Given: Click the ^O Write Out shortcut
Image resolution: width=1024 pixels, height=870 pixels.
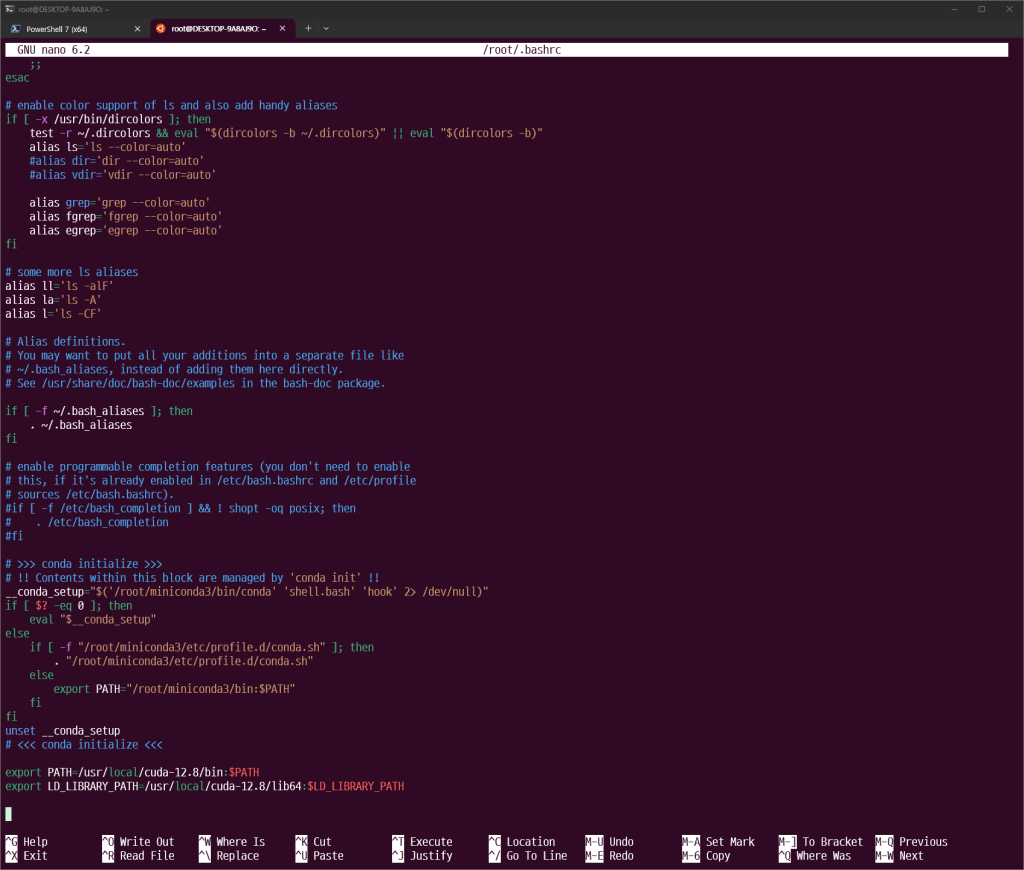Looking at the screenshot, I should click(x=139, y=842).
